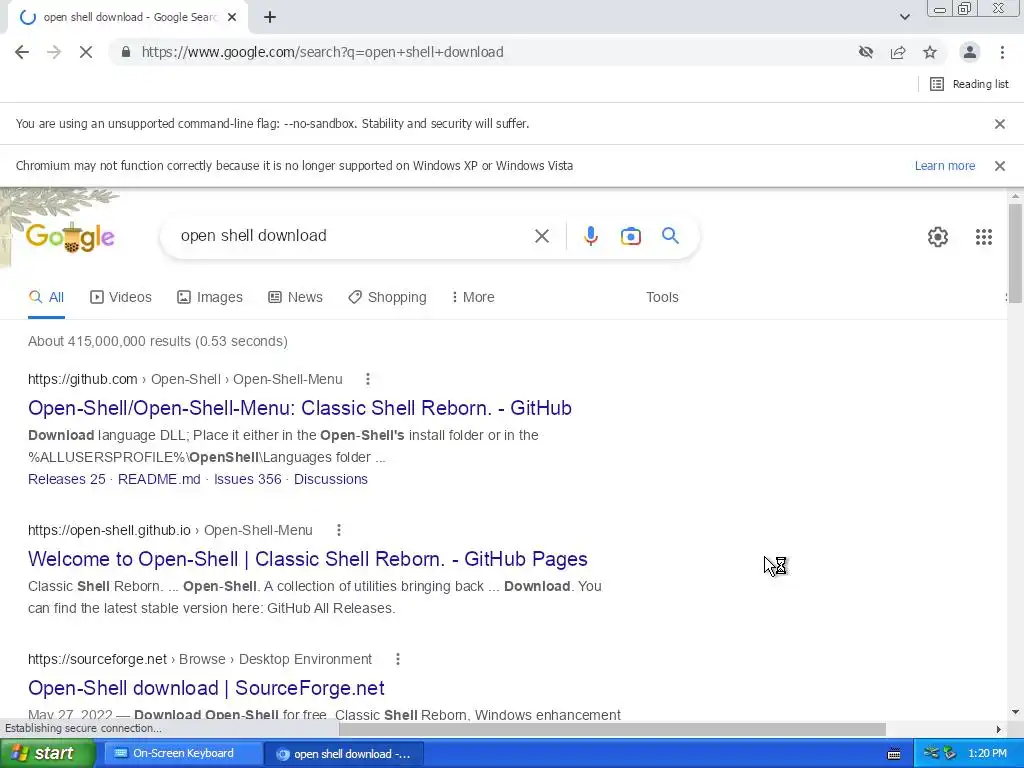The image size is (1024, 768).
Task: Open Chromium three-dot menu
Action: (1002, 52)
